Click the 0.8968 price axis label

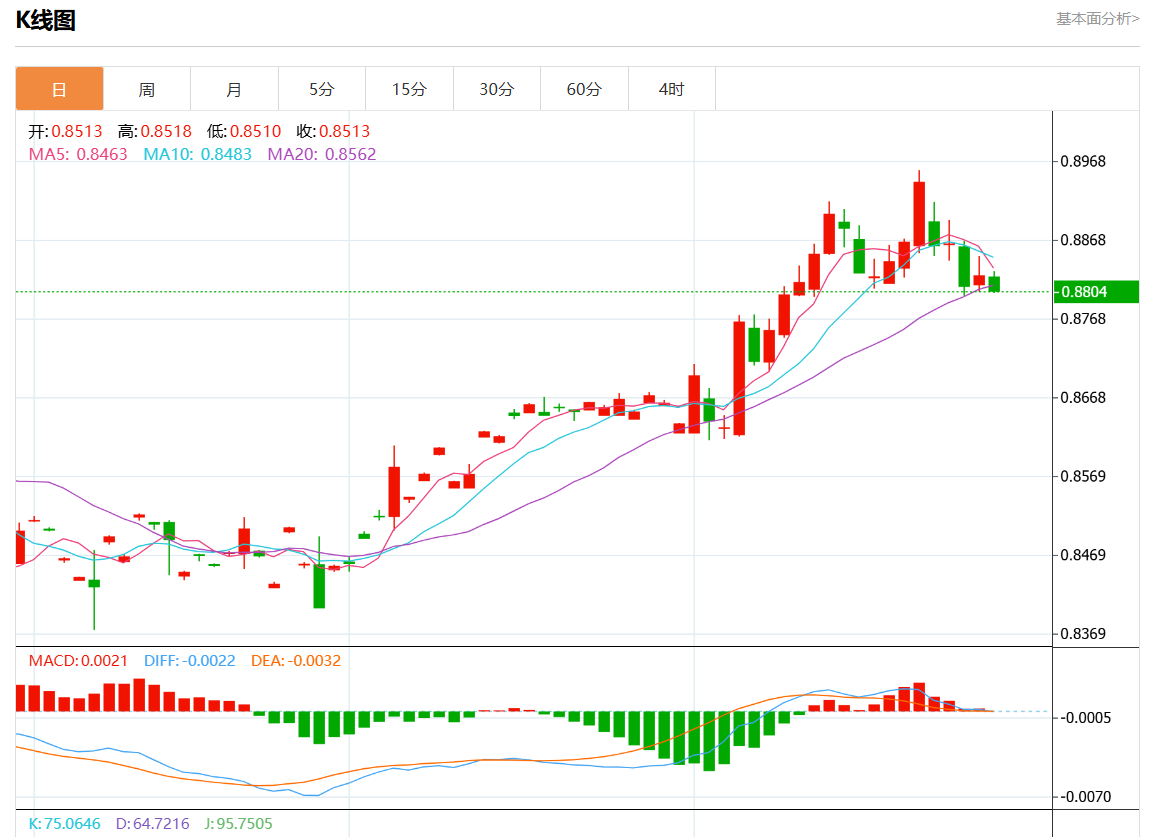click(x=1083, y=162)
